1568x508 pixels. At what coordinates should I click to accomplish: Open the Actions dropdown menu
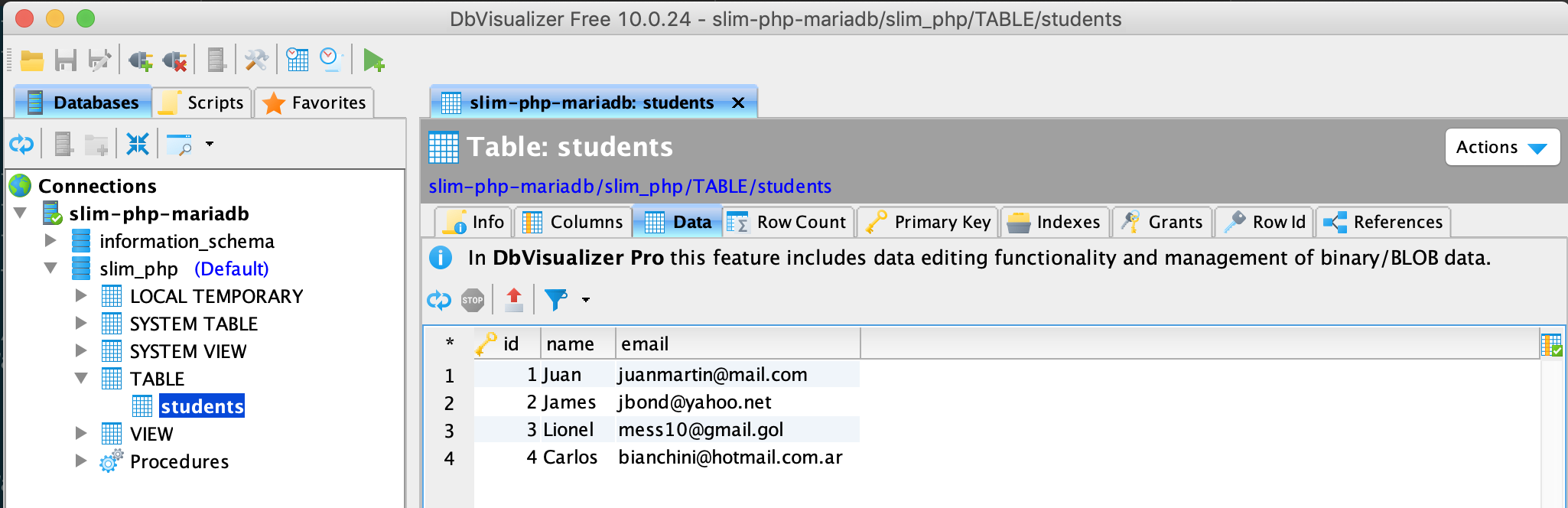tap(1502, 147)
